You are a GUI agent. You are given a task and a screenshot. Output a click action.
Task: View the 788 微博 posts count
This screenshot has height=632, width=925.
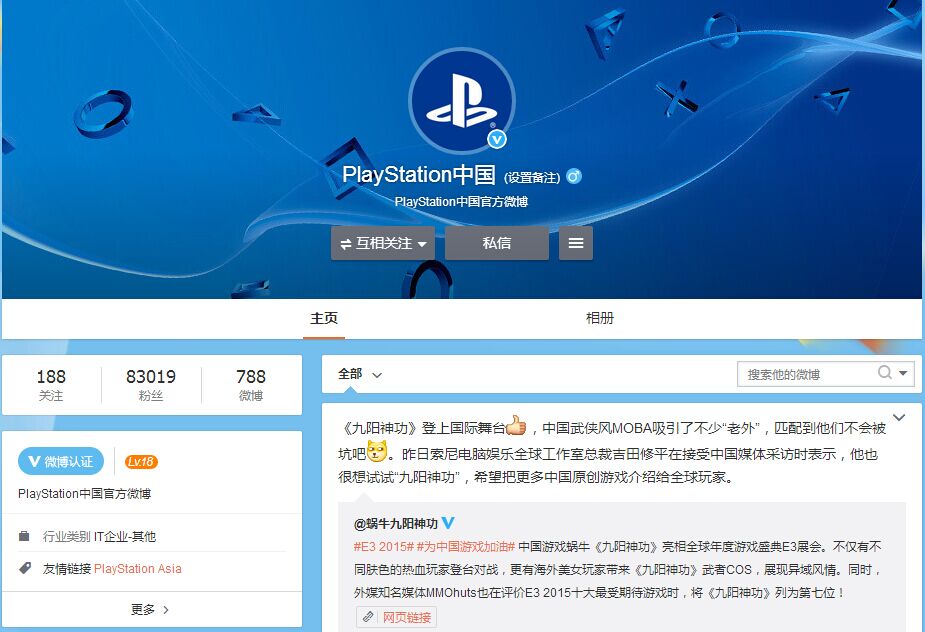[251, 385]
